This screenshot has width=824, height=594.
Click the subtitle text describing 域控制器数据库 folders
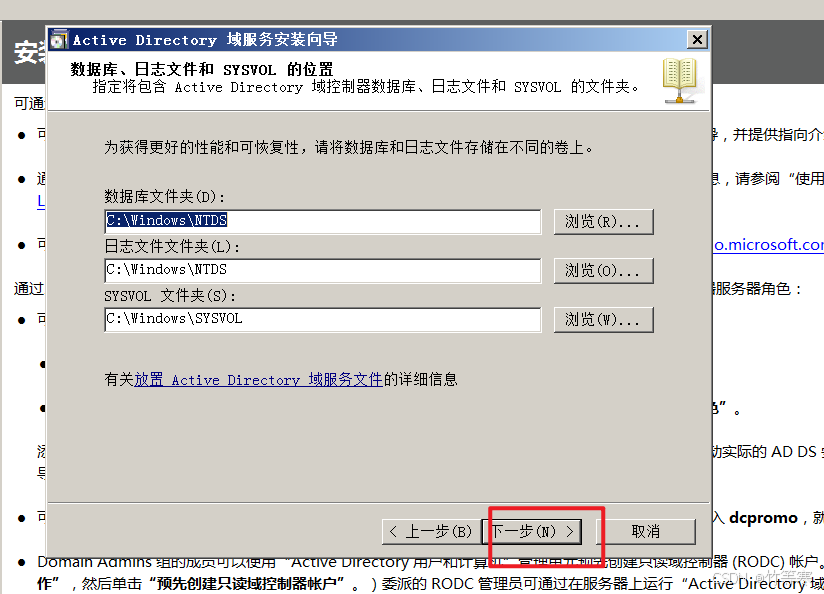[x=366, y=87]
